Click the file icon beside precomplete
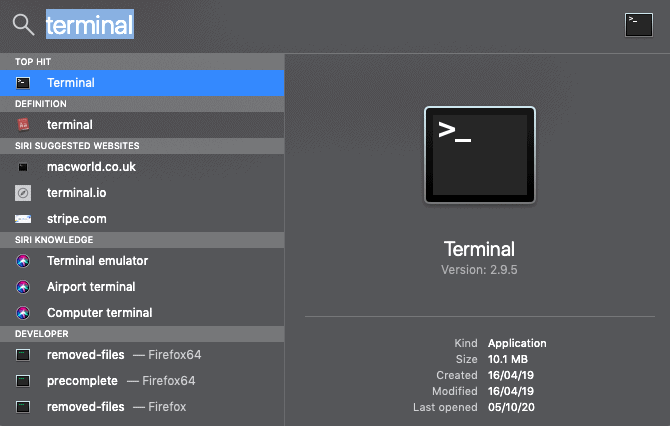 23,381
